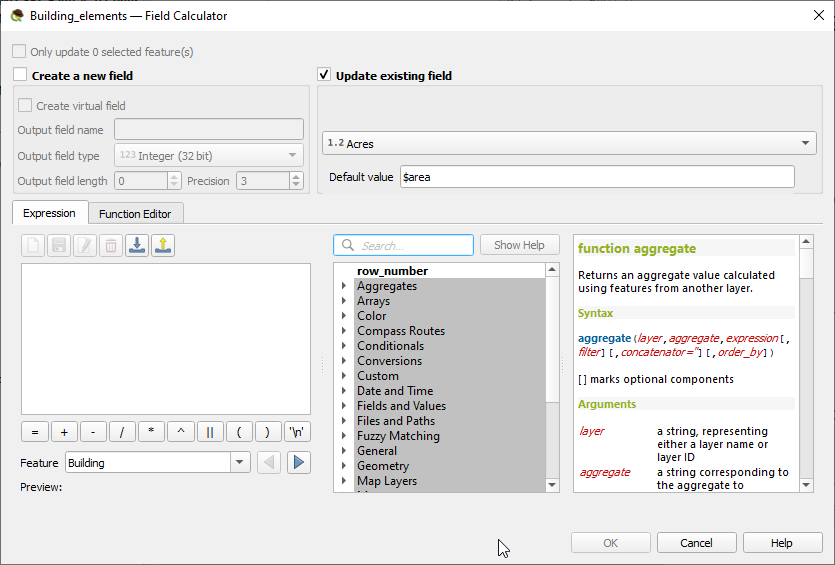
Task: Go to next feature arrow
Action: (299, 462)
